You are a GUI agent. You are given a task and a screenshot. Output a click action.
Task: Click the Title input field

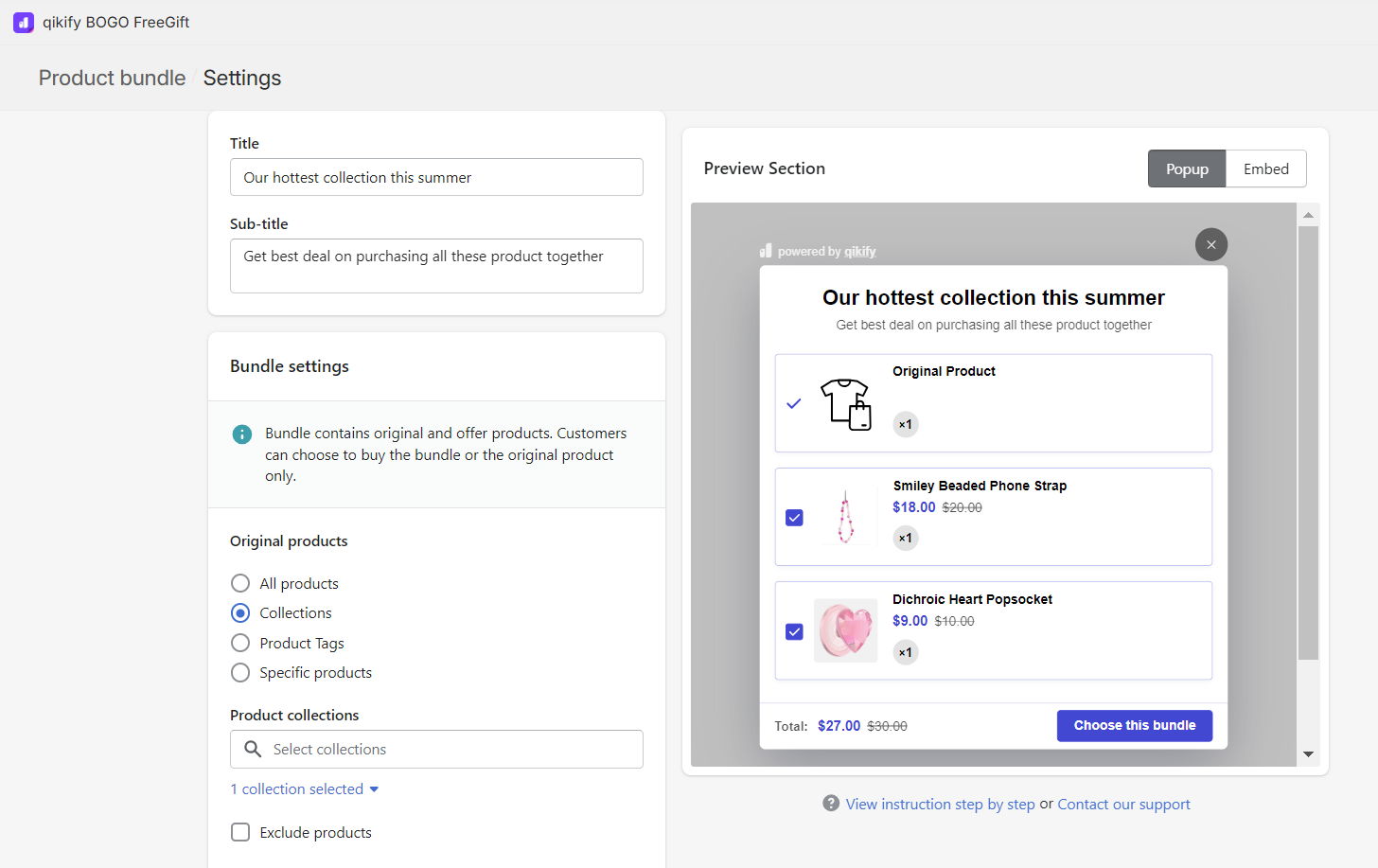point(436,177)
